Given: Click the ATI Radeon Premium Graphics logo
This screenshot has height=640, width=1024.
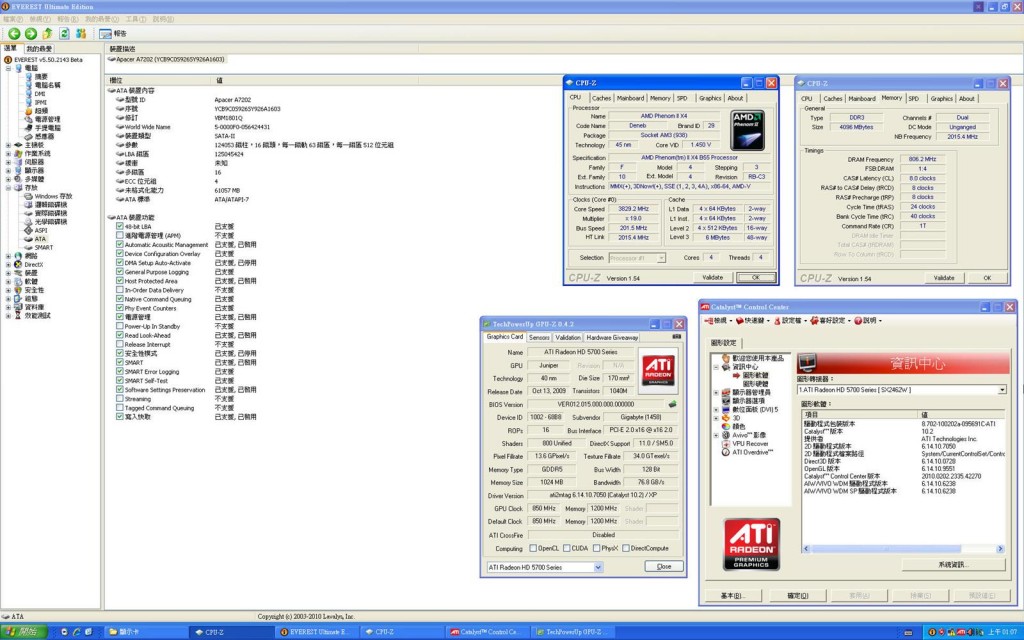Looking at the screenshot, I should click(x=751, y=544).
